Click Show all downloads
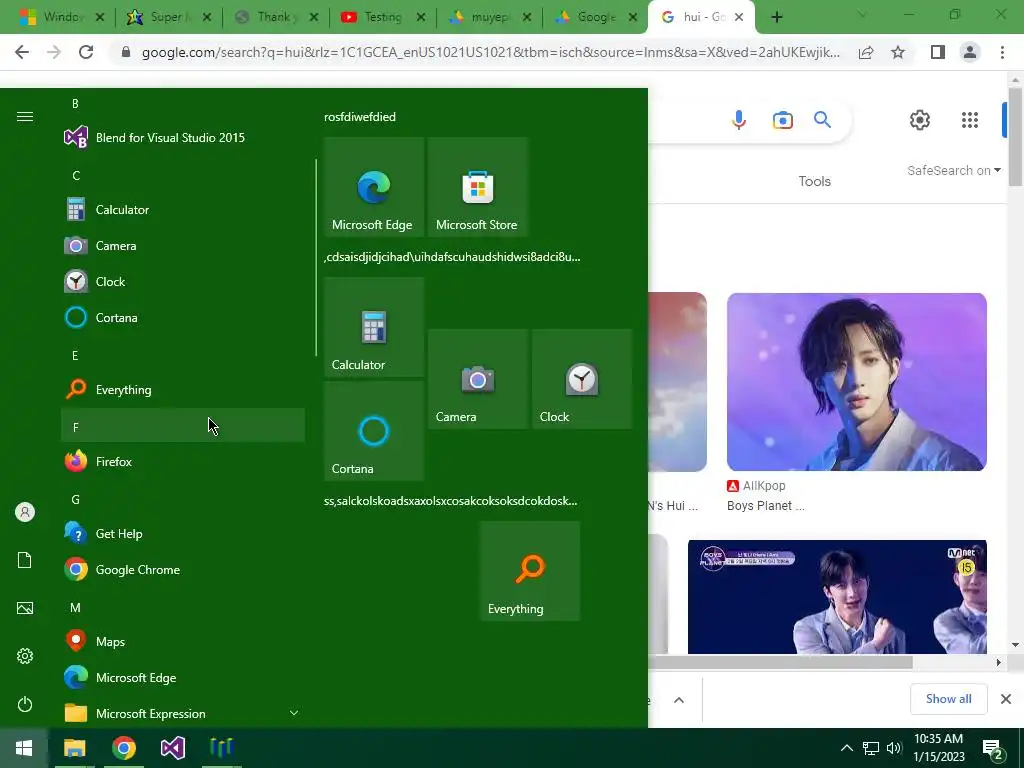The image size is (1024, 768). 948,699
